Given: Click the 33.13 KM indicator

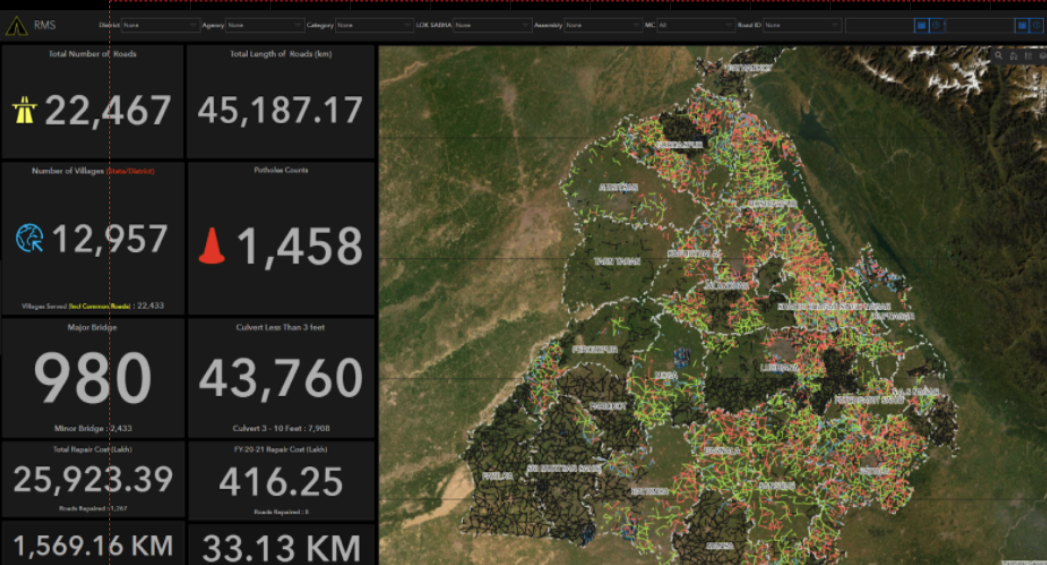Looking at the screenshot, I should click(281, 548).
